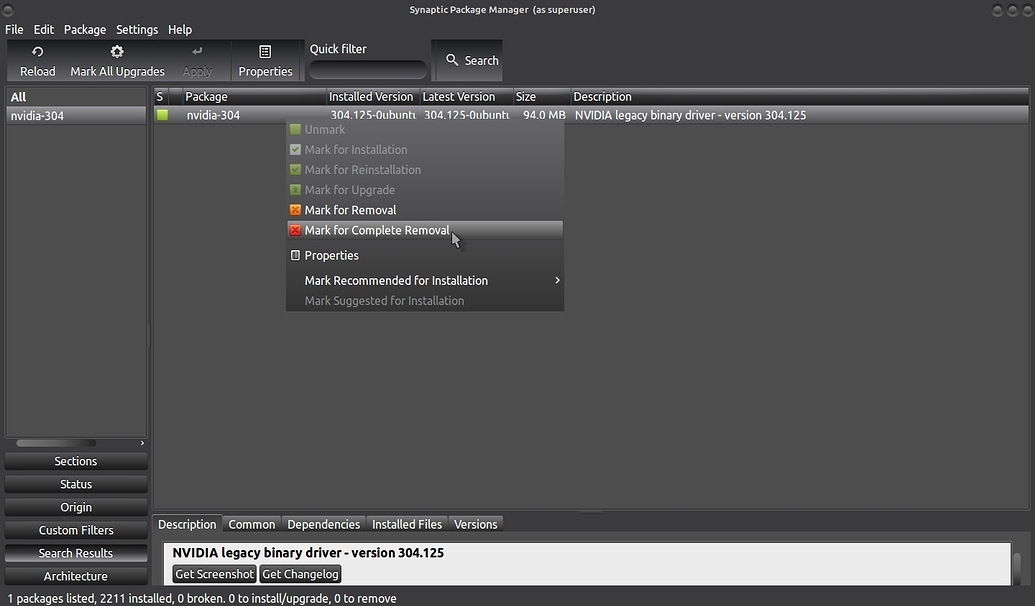This screenshot has height=606, width=1035.
Task: Open the Custom Filters view
Action: [x=75, y=529]
